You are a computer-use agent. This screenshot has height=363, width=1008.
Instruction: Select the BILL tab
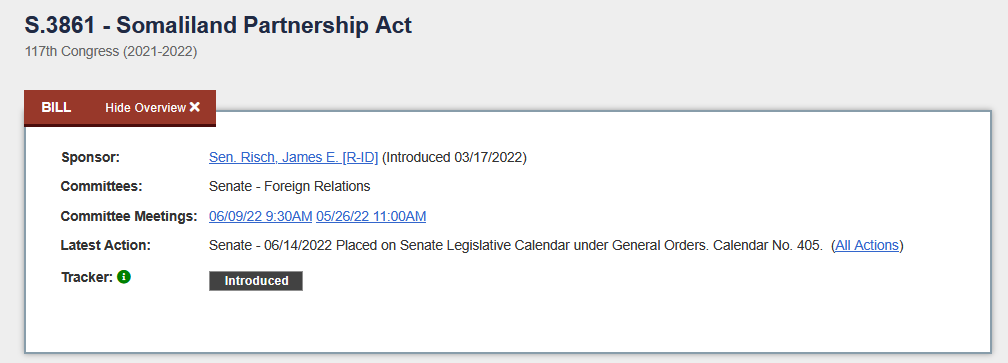pyautogui.click(x=56, y=107)
